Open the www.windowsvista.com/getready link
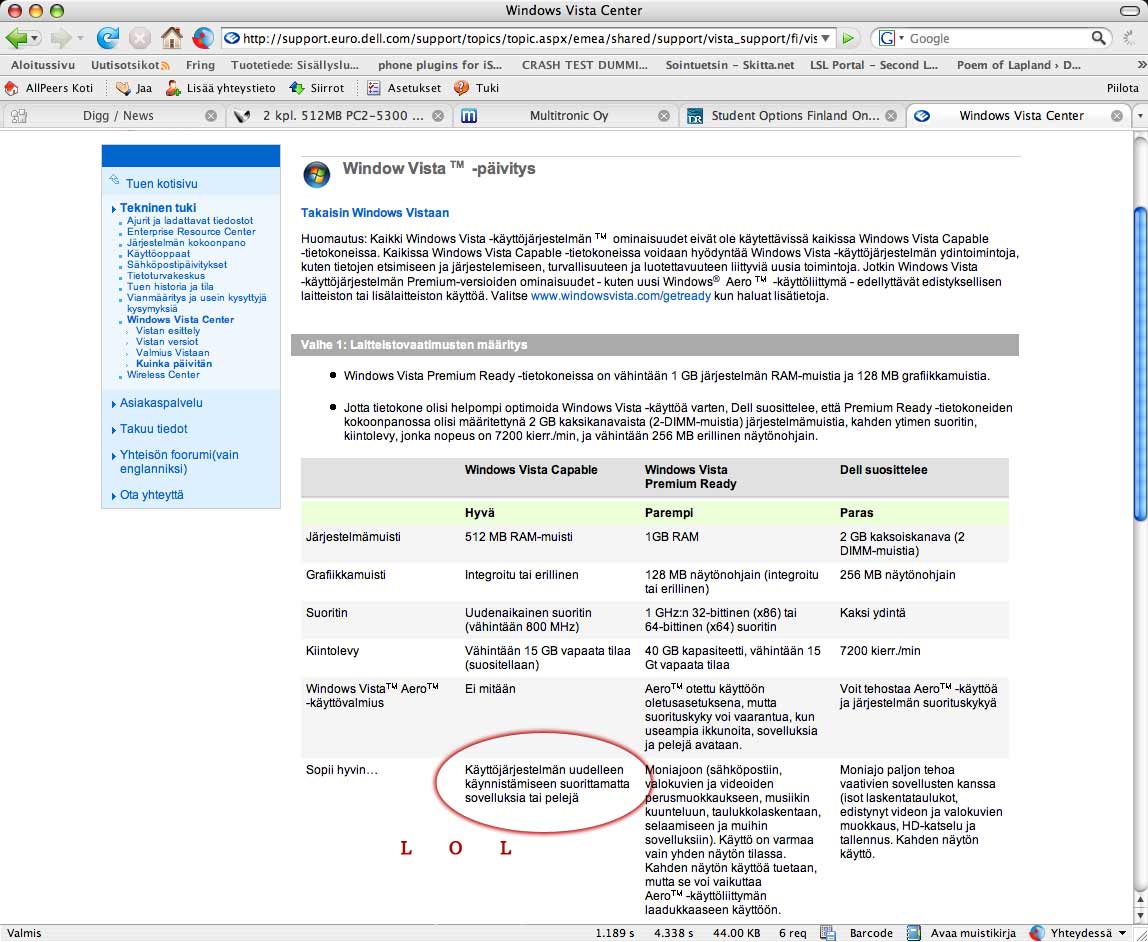 [x=620, y=296]
